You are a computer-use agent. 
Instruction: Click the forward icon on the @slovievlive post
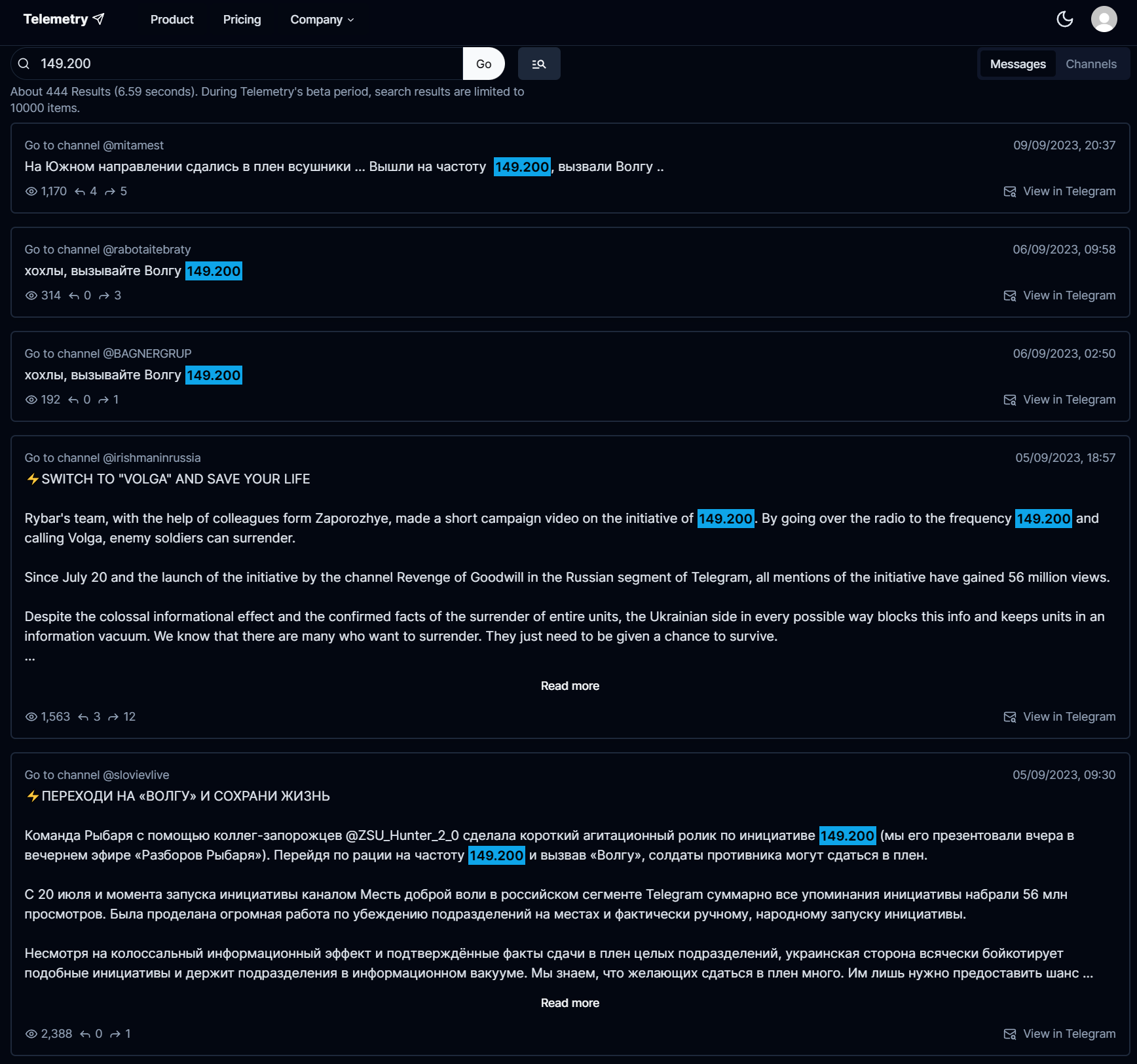(x=115, y=1034)
